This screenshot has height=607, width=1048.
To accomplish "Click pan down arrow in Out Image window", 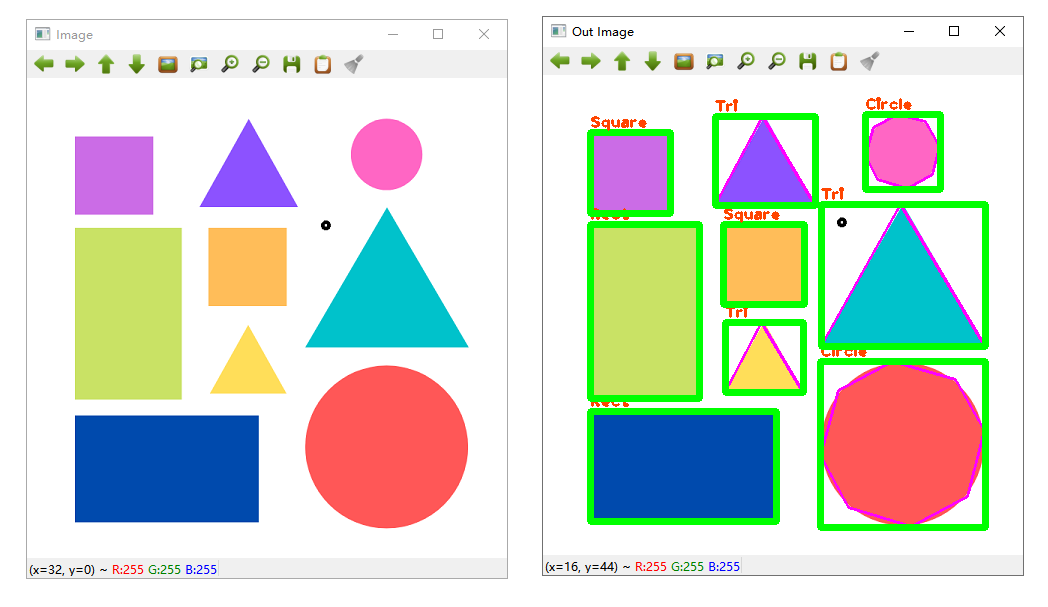I will click(653, 62).
